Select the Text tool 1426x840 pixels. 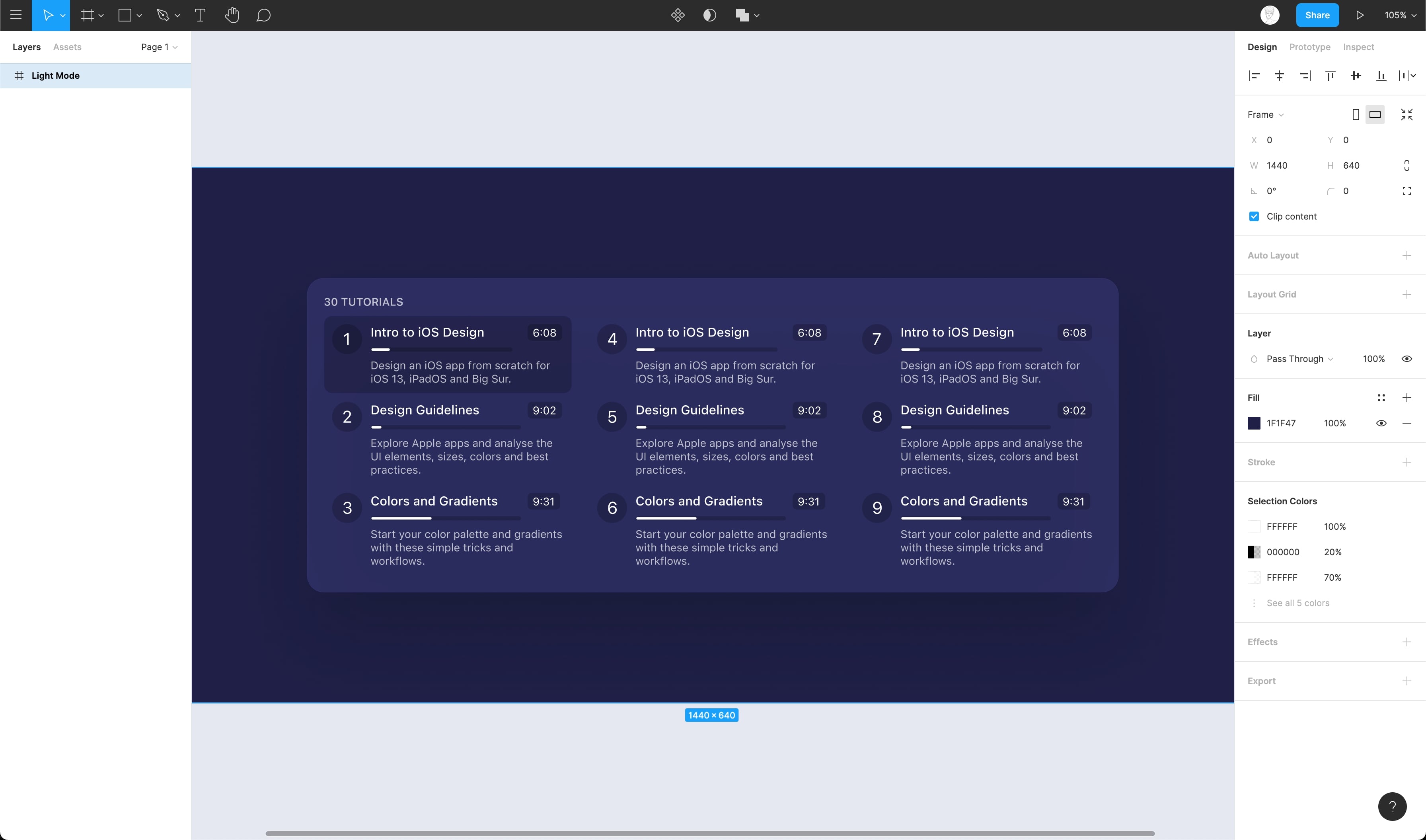[x=200, y=15]
